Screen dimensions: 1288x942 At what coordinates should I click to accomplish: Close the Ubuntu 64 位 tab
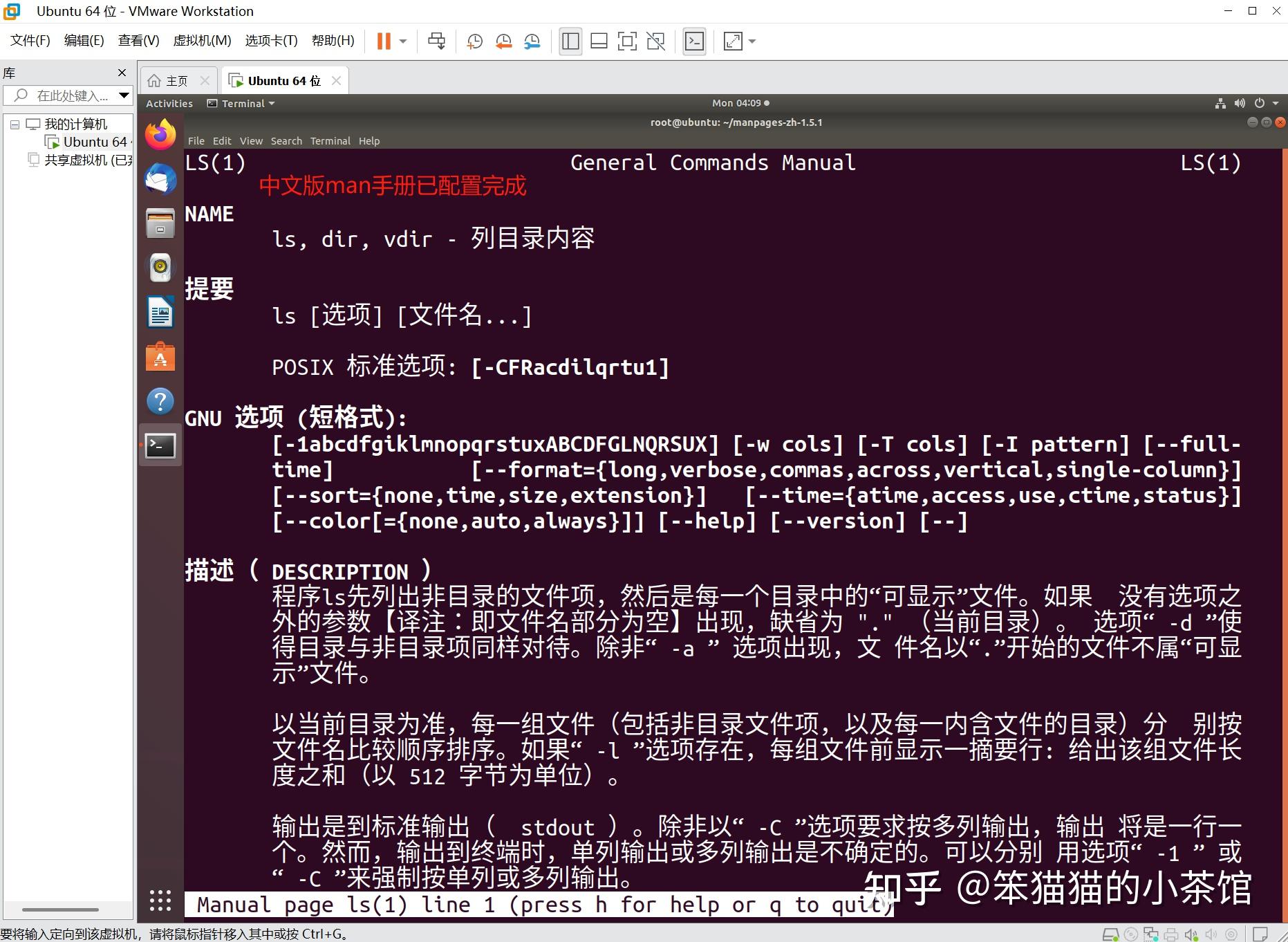(336, 81)
